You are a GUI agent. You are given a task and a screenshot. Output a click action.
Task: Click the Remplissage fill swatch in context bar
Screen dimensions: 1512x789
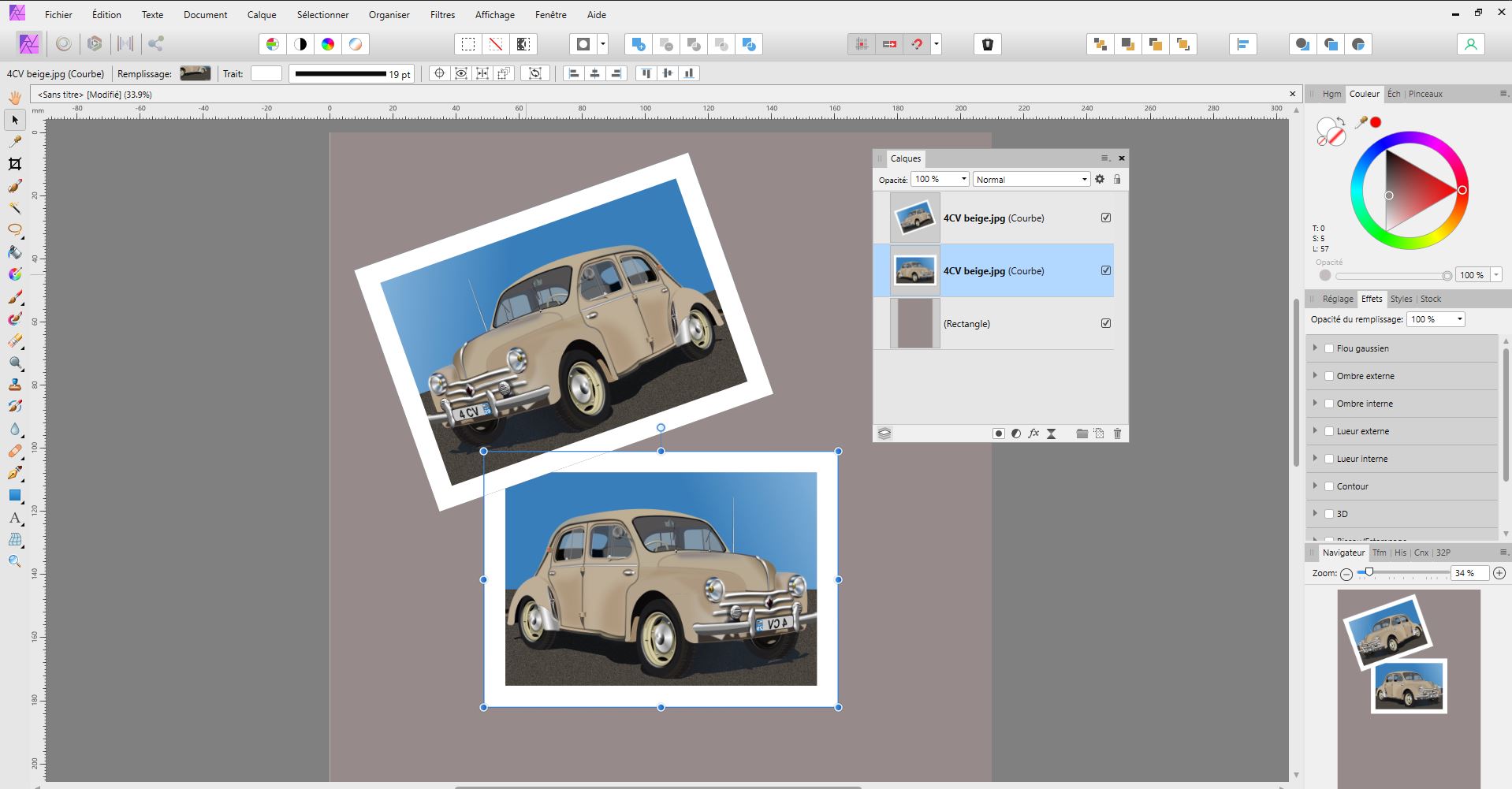click(x=195, y=73)
